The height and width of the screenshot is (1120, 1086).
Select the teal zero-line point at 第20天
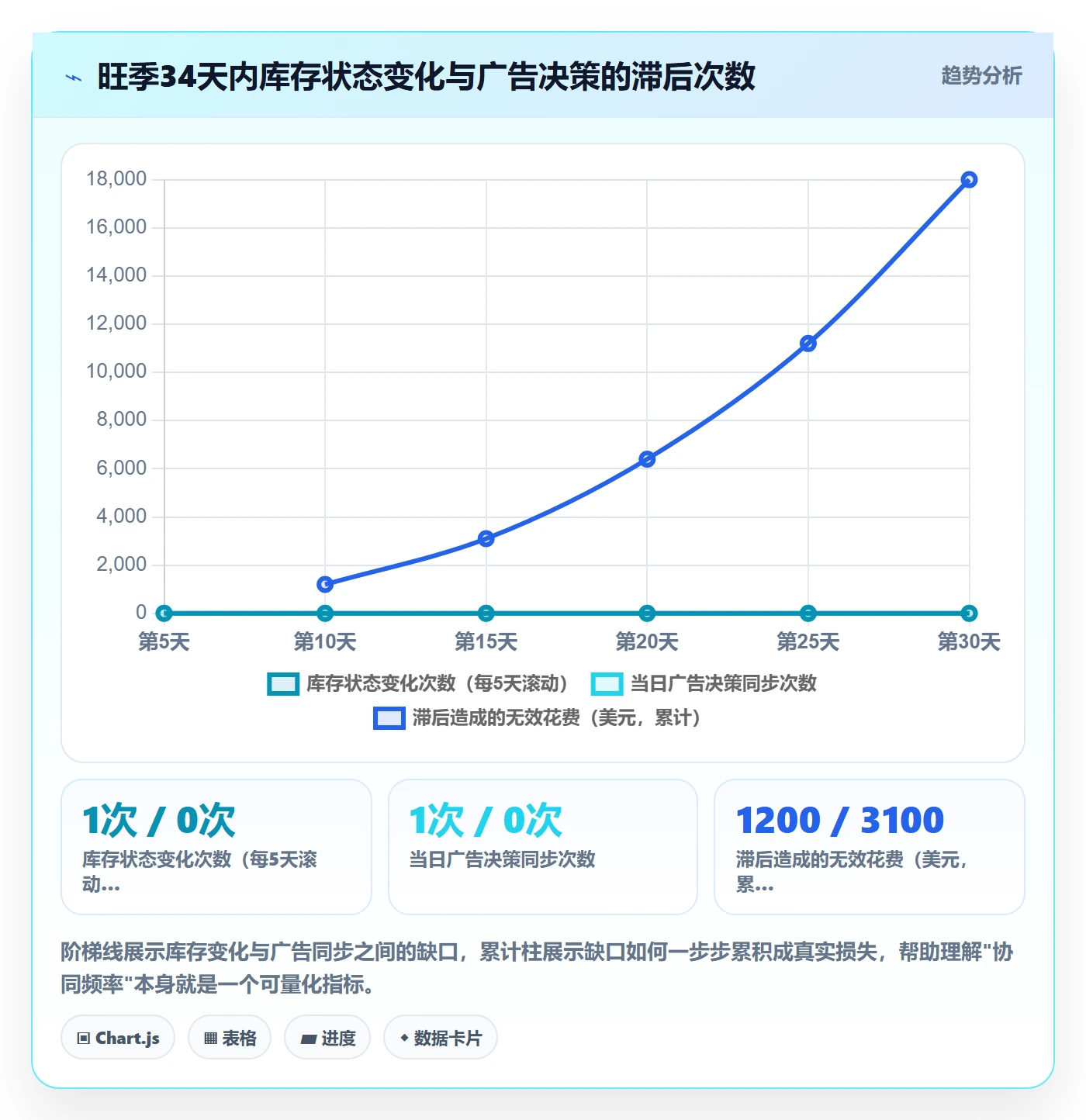pos(647,614)
